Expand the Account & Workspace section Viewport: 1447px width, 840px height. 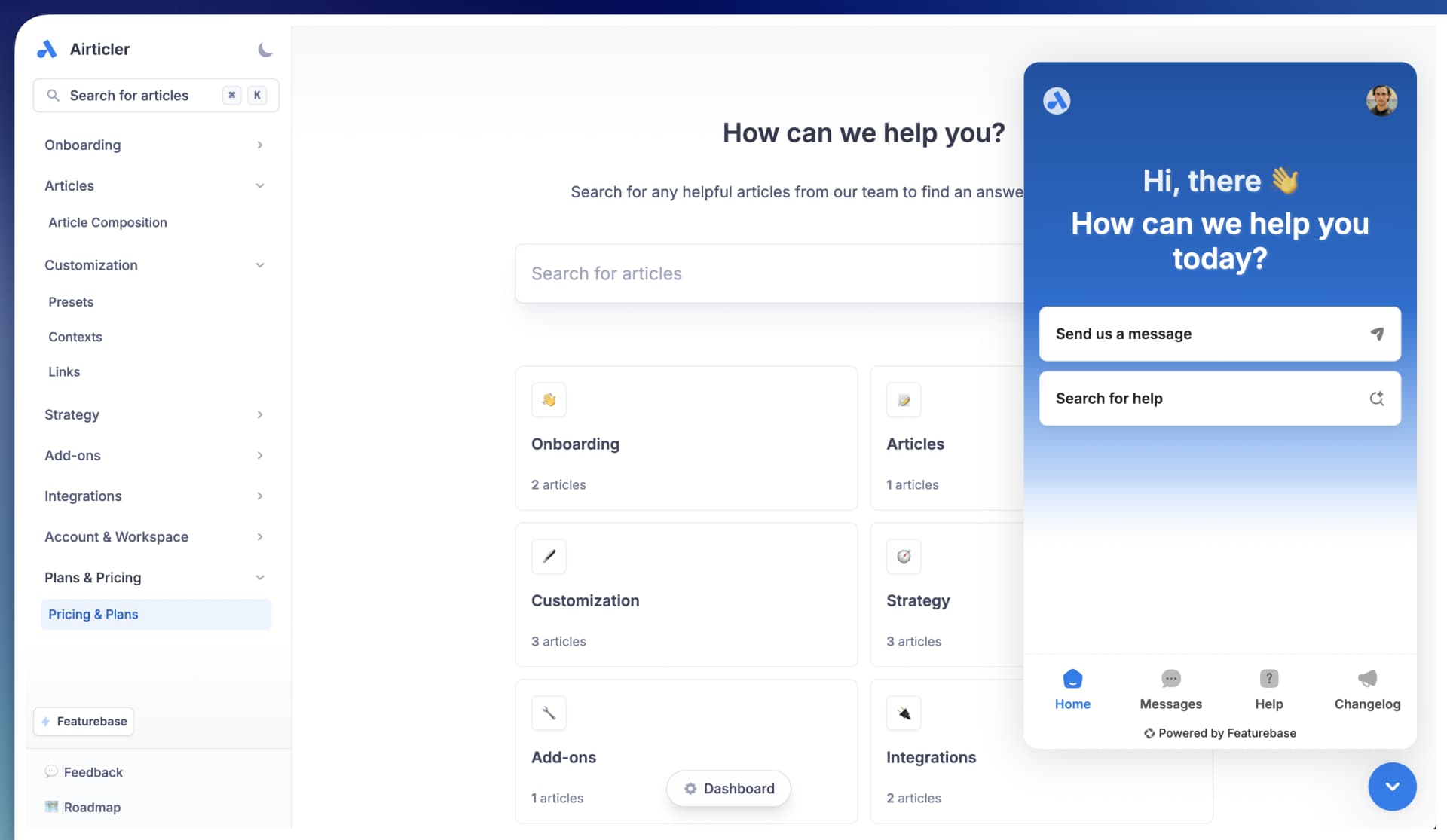[x=260, y=536]
